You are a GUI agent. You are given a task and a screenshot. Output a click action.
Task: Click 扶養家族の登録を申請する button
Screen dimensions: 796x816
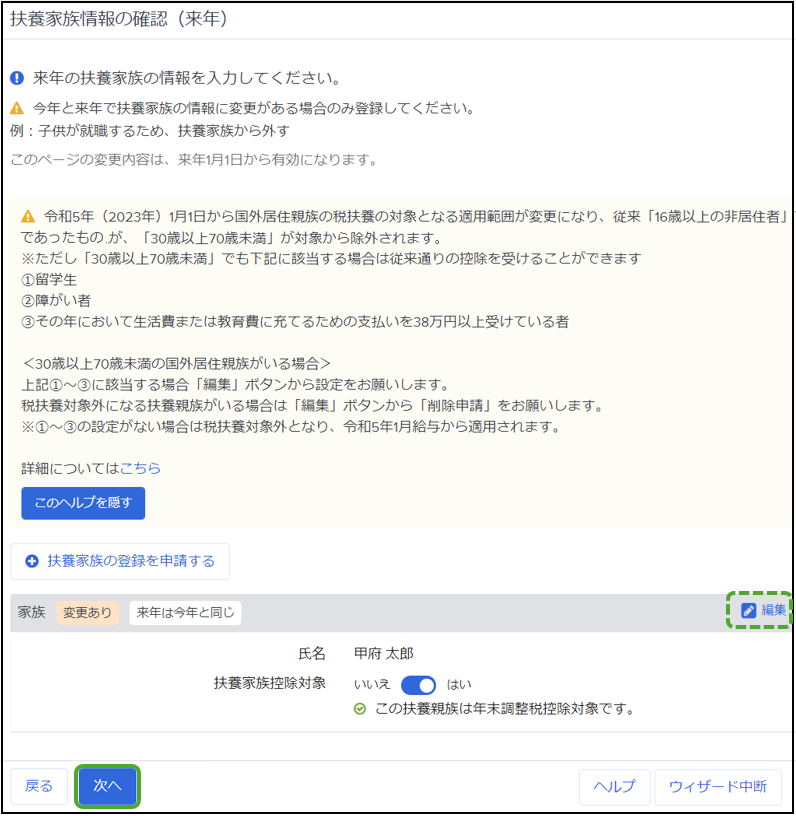(x=120, y=561)
